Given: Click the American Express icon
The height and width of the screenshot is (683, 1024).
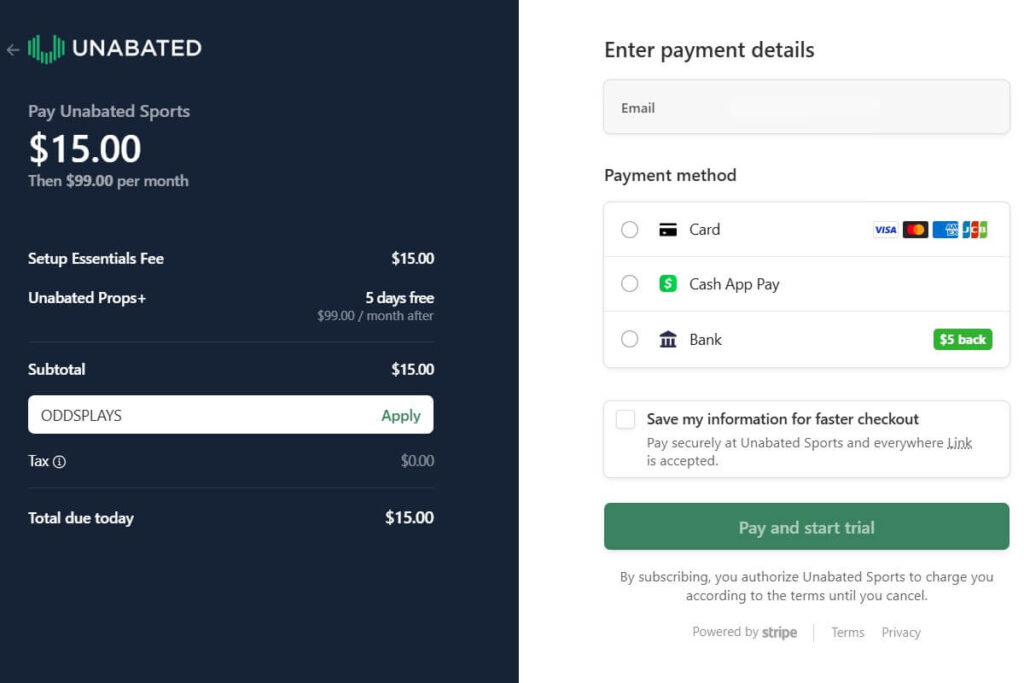Looking at the screenshot, I should [947, 230].
